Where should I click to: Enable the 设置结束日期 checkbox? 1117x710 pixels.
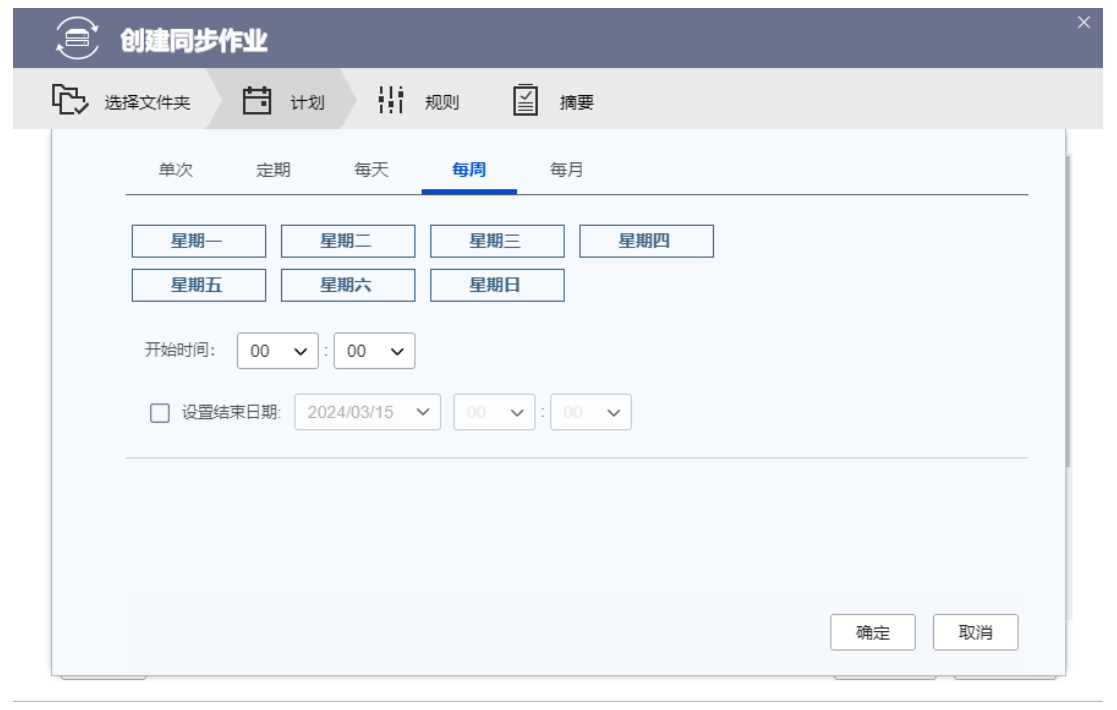pos(159,412)
